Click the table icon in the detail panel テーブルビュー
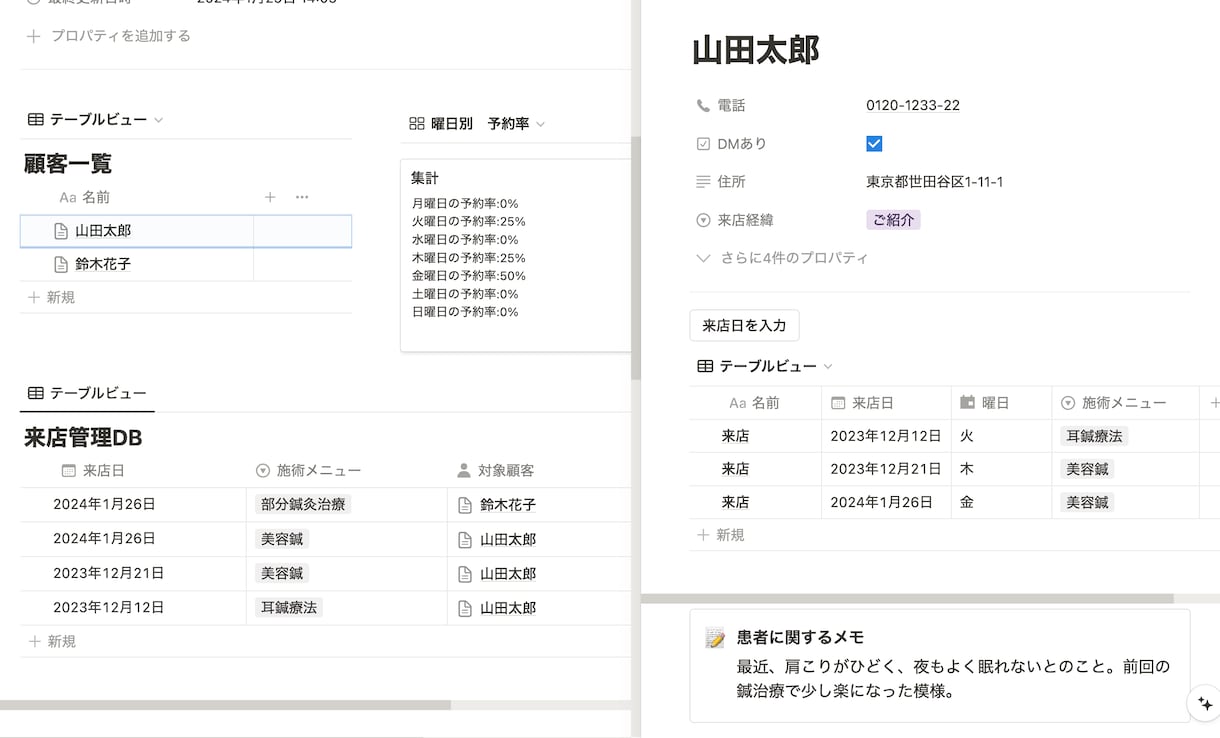This screenshot has width=1220, height=738. 705,366
